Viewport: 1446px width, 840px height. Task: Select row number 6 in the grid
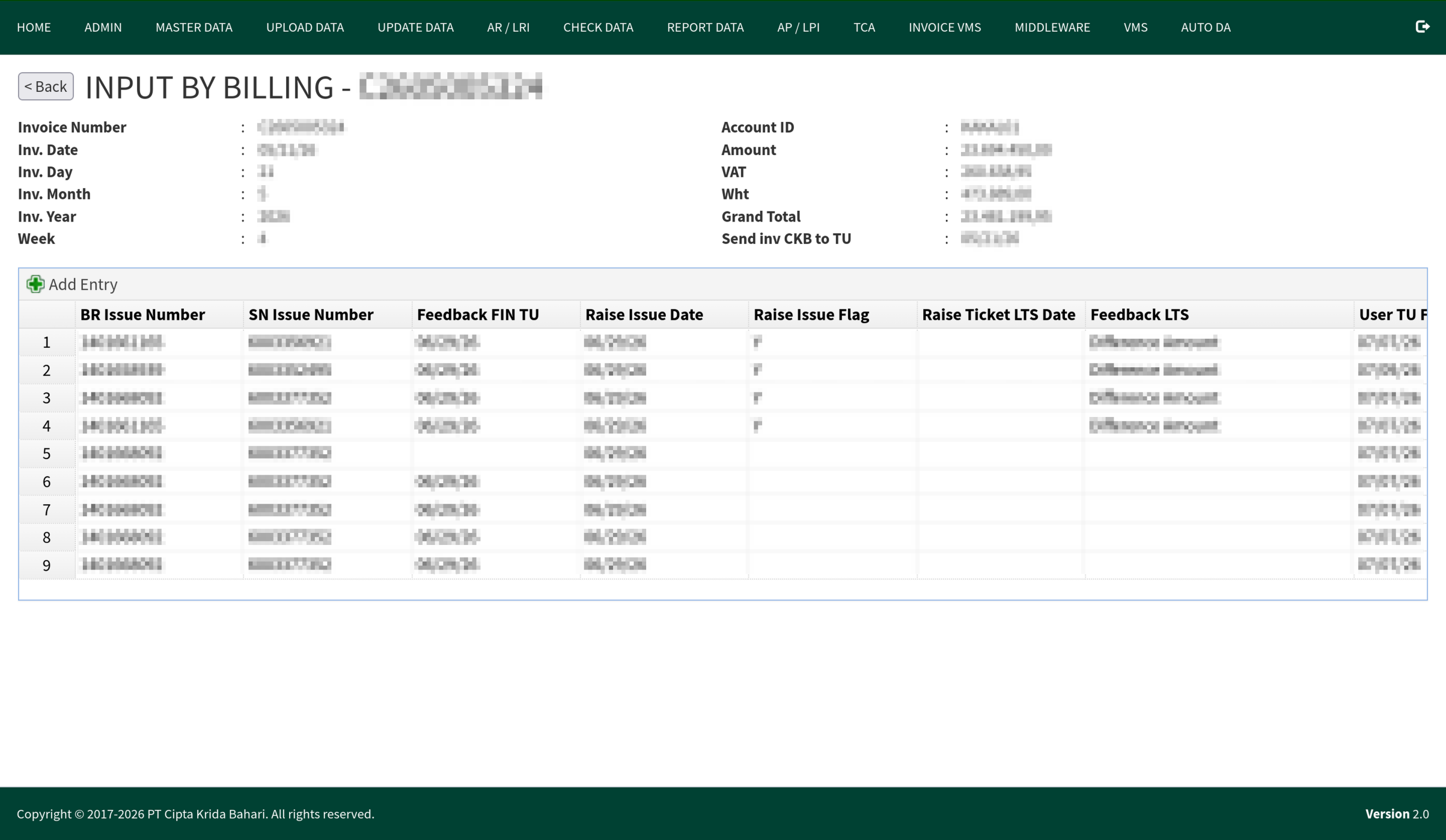(47, 482)
